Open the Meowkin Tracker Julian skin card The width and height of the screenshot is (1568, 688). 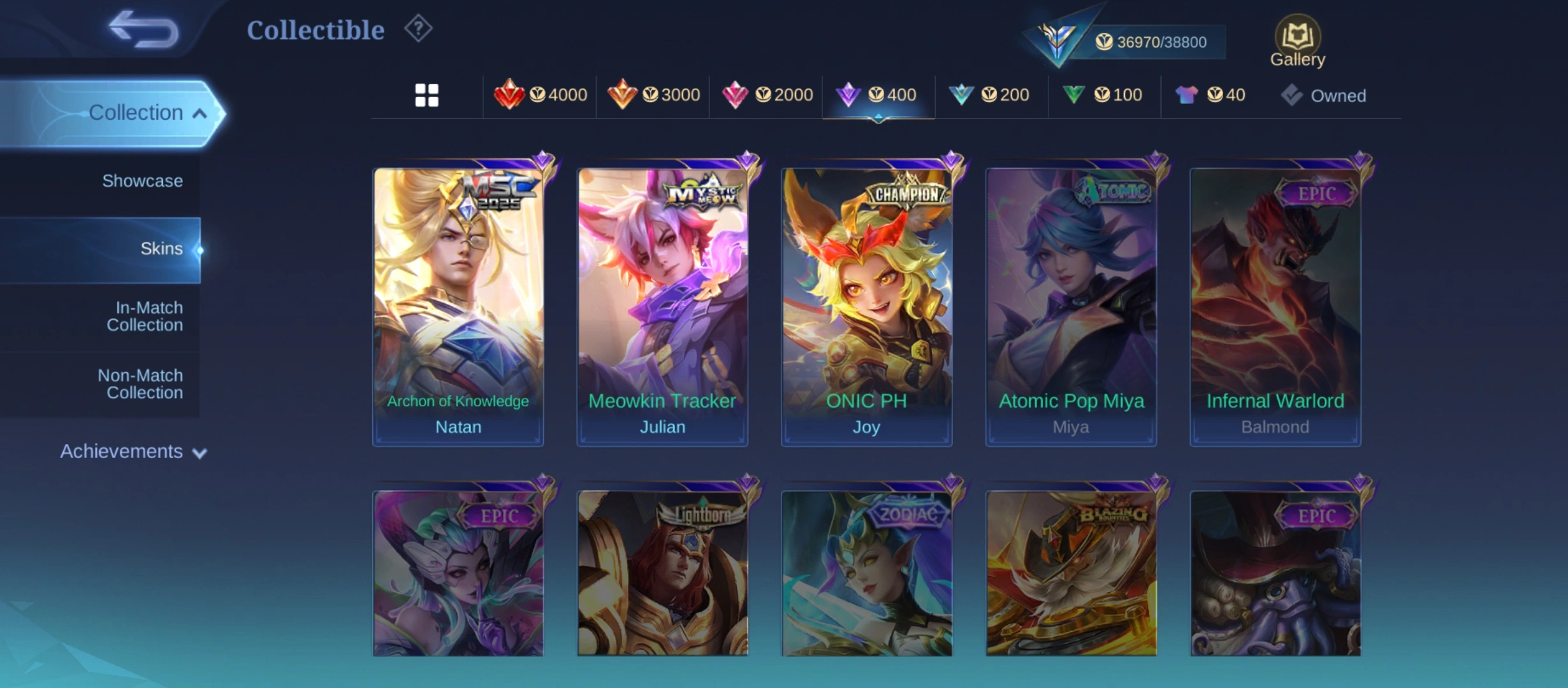662,307
